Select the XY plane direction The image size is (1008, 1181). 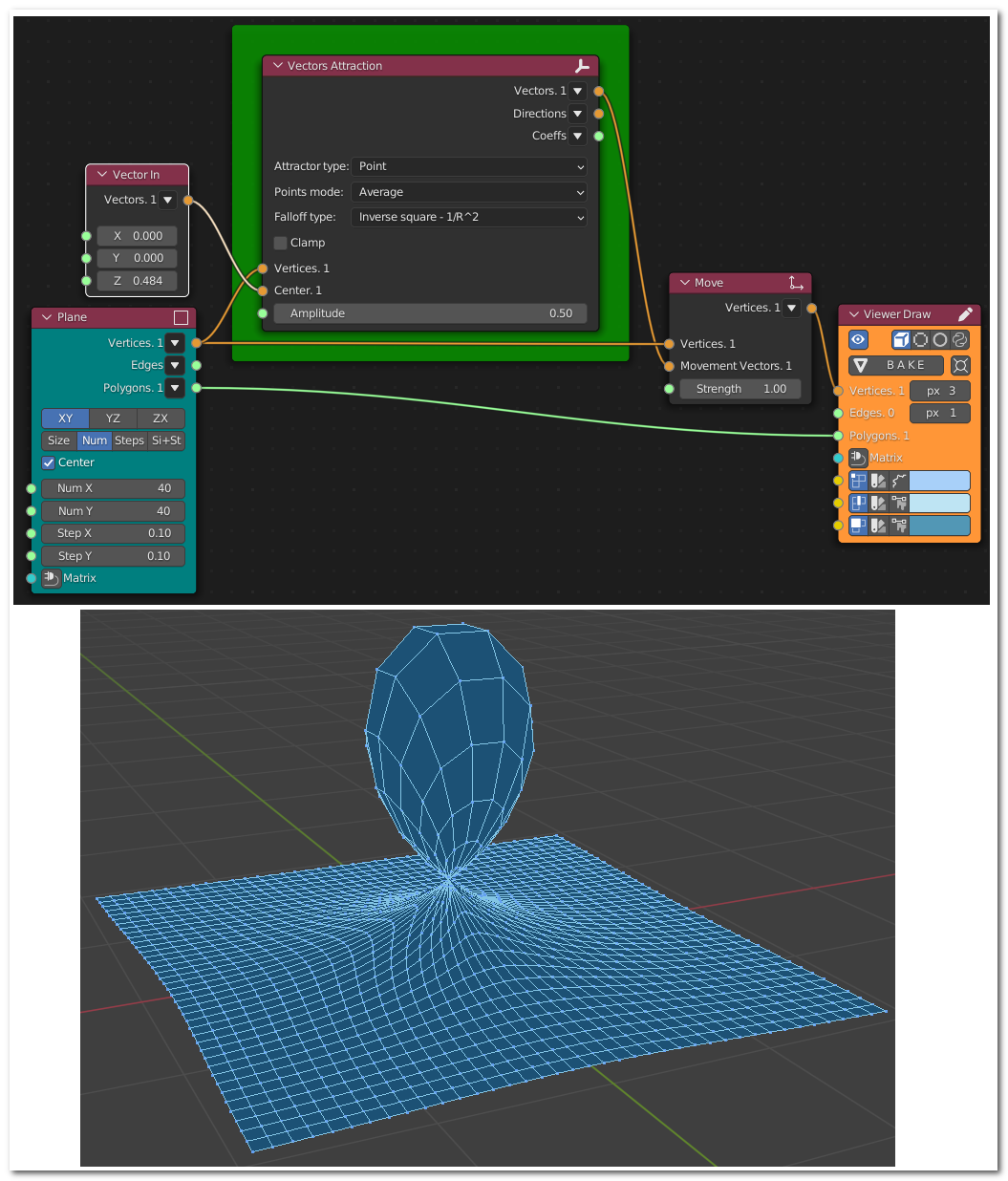(65, 419)
